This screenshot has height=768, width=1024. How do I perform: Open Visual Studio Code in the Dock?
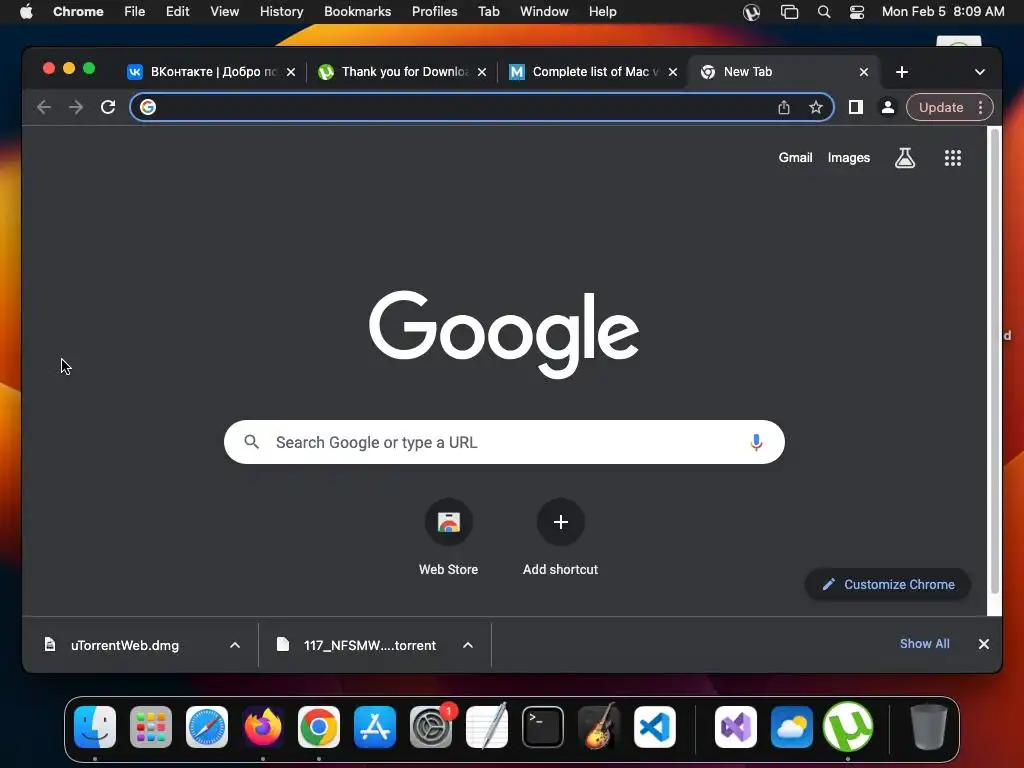coord(654,727)
